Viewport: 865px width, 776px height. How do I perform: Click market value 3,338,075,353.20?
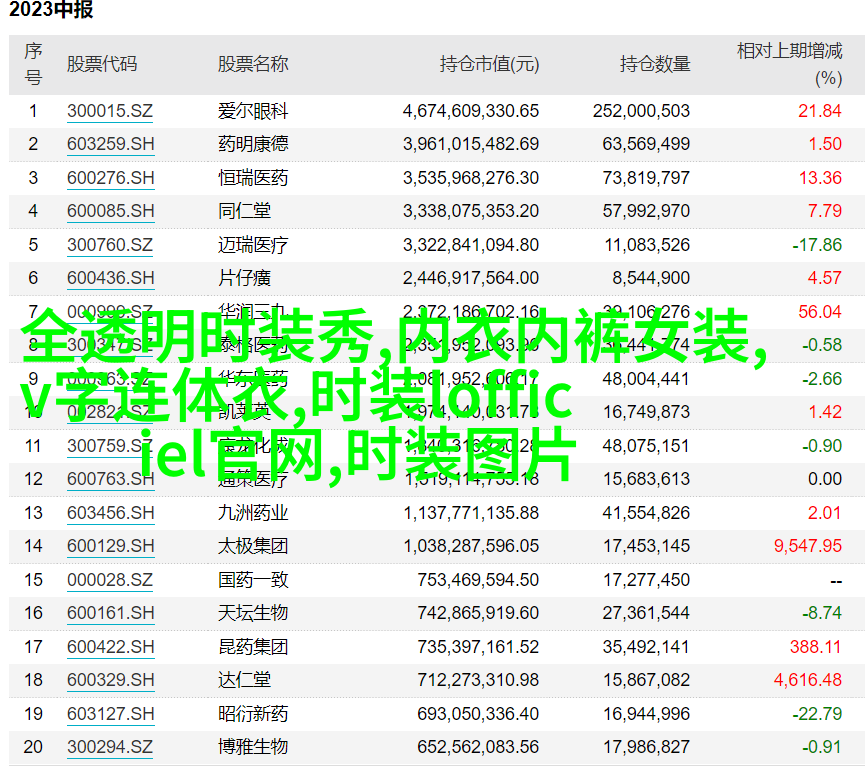[471, 211]
